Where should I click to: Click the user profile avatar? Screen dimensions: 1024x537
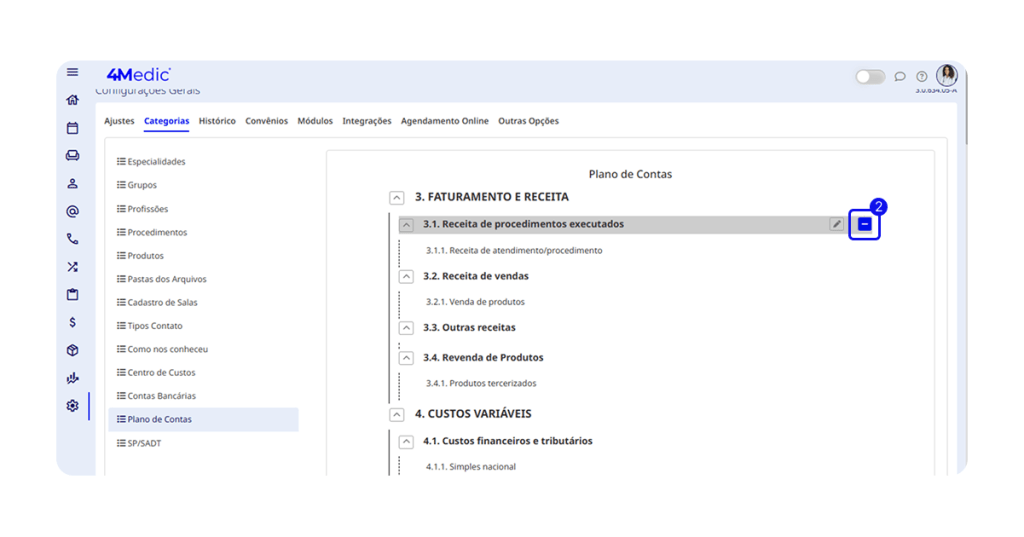point(947,76)
